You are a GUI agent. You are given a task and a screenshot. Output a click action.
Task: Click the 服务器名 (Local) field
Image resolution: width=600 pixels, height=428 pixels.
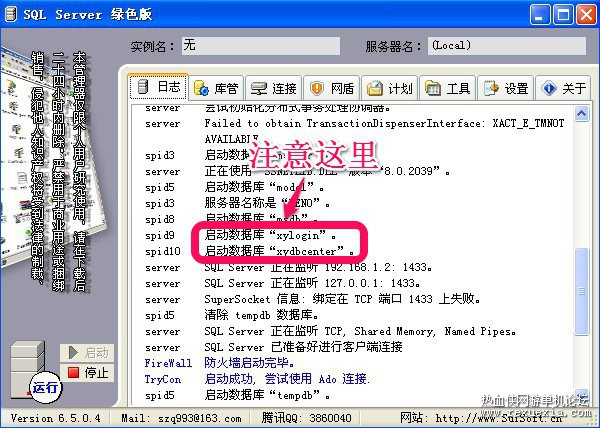tap(507, 46)
